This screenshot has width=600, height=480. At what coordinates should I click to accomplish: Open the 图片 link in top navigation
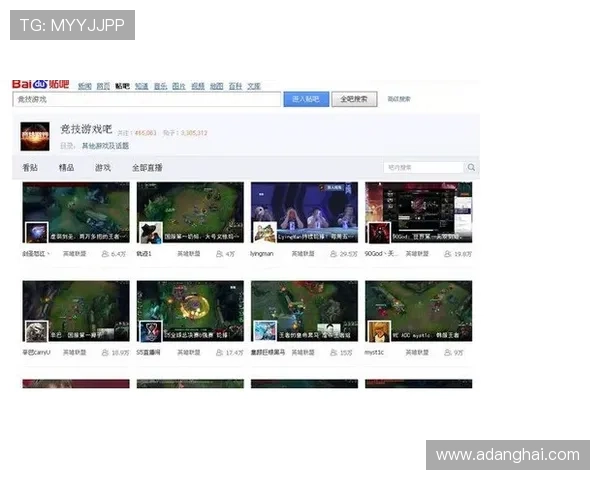point(179,86)
